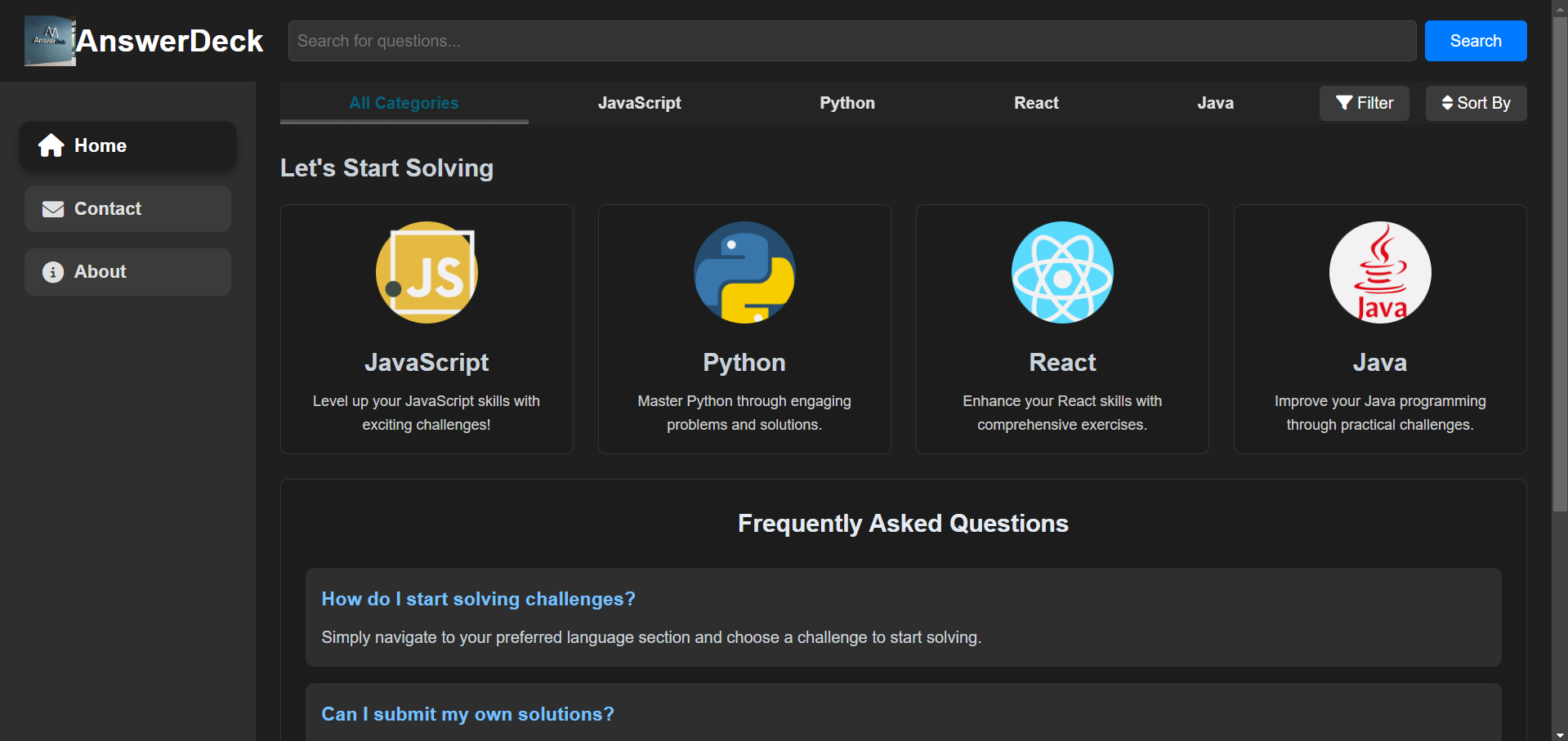1568x741 pixels.
Task: Expand 'How do I start solving challenges?' question
Action: click(x=478, y=599)
